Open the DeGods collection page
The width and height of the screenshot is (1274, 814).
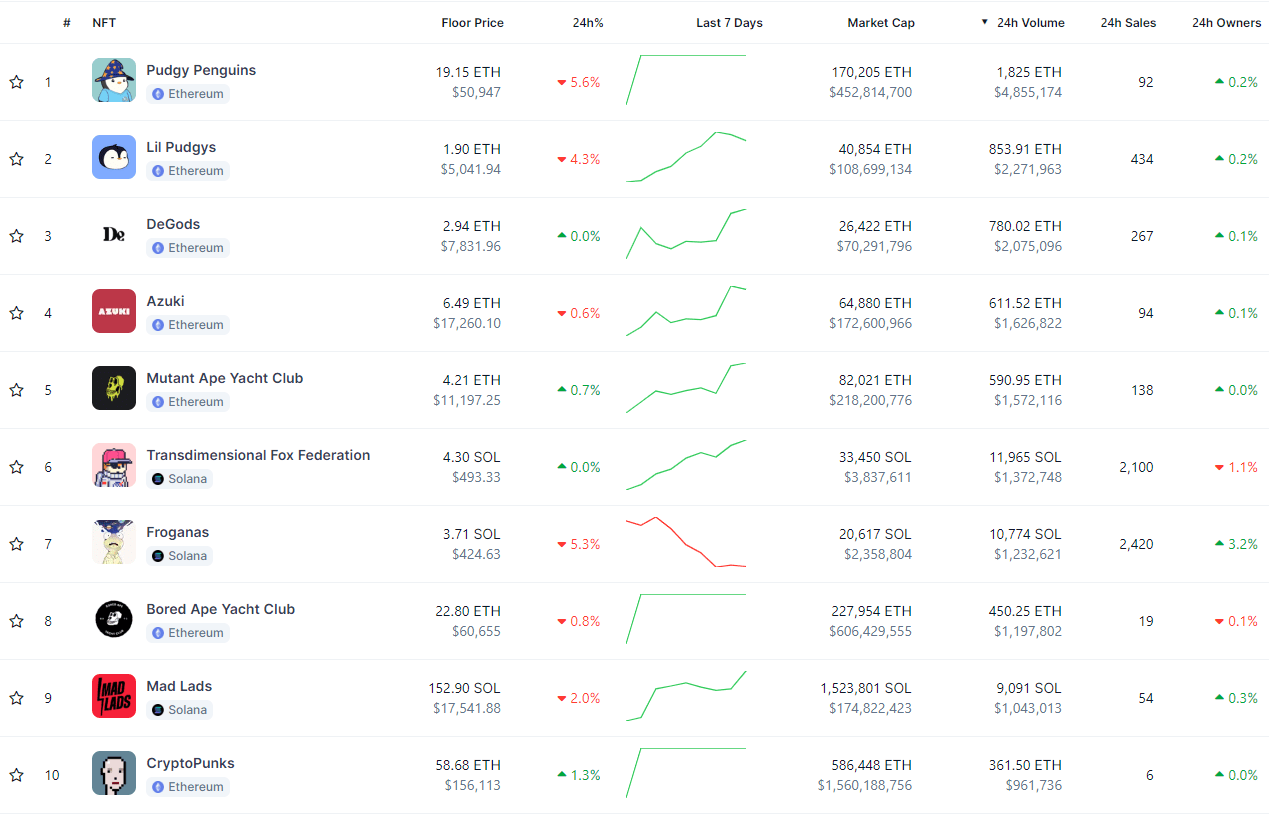[x=174, y=224]
